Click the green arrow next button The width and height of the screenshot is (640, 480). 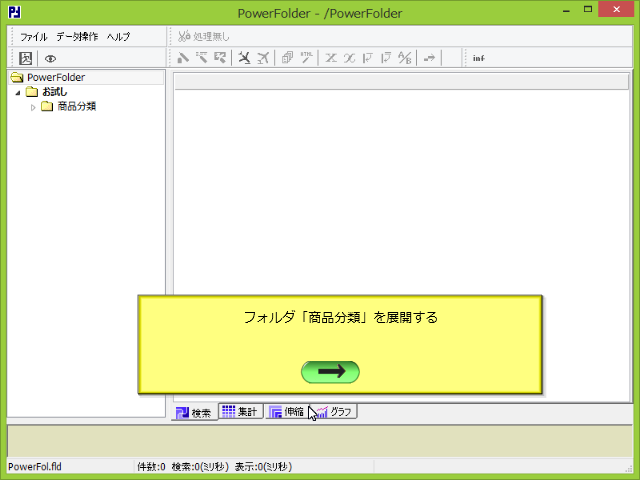pos(330,372)
